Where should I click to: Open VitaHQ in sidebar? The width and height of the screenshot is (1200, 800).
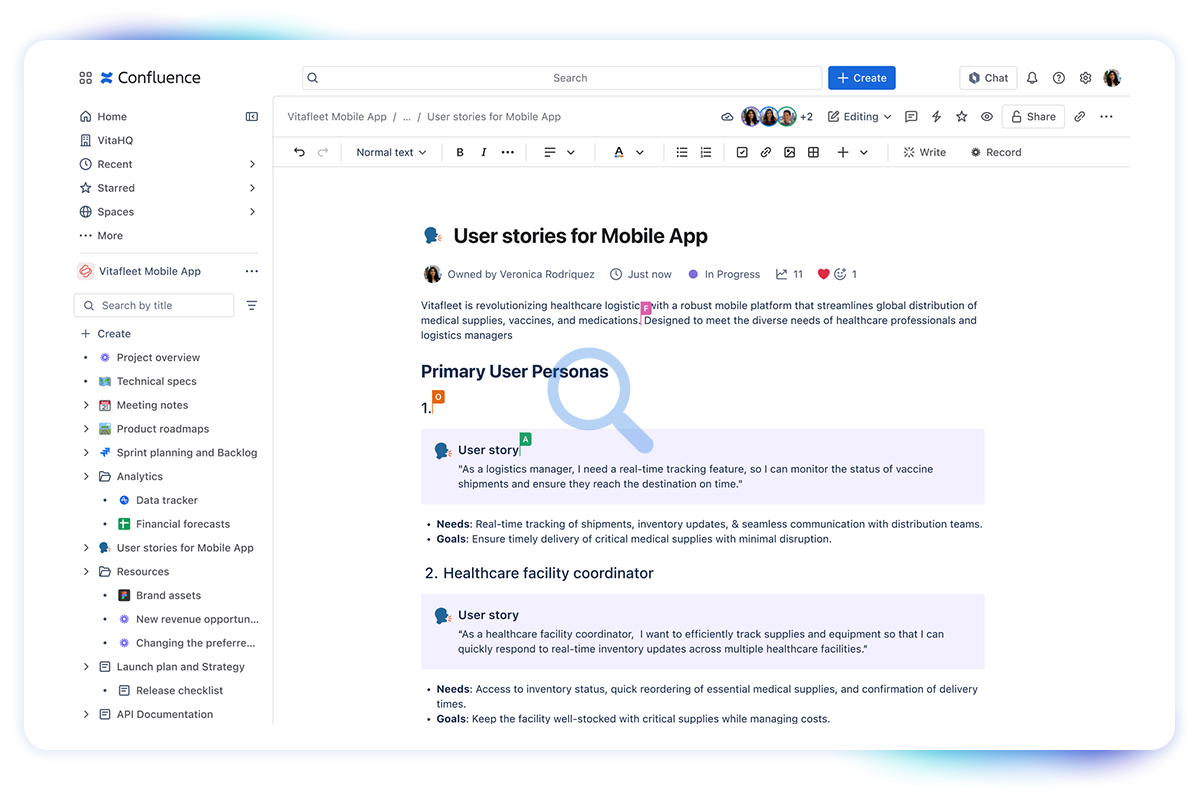pyautogui.click(x=106, y=141)
